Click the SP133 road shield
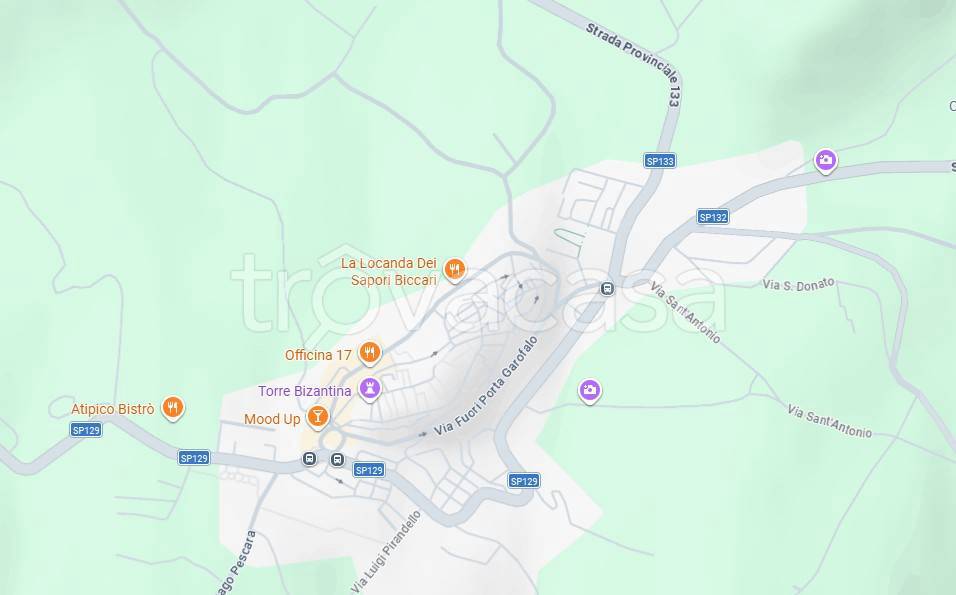 (660, 161)
